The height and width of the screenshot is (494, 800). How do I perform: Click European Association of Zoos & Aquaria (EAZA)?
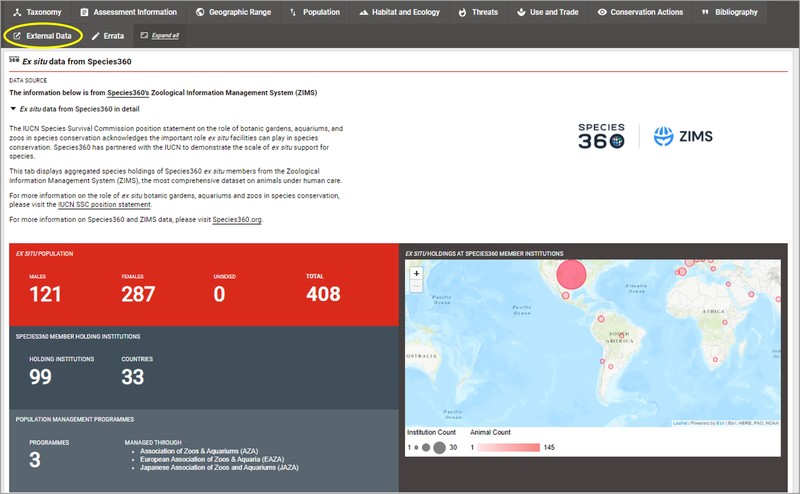[x=212, y=459]
